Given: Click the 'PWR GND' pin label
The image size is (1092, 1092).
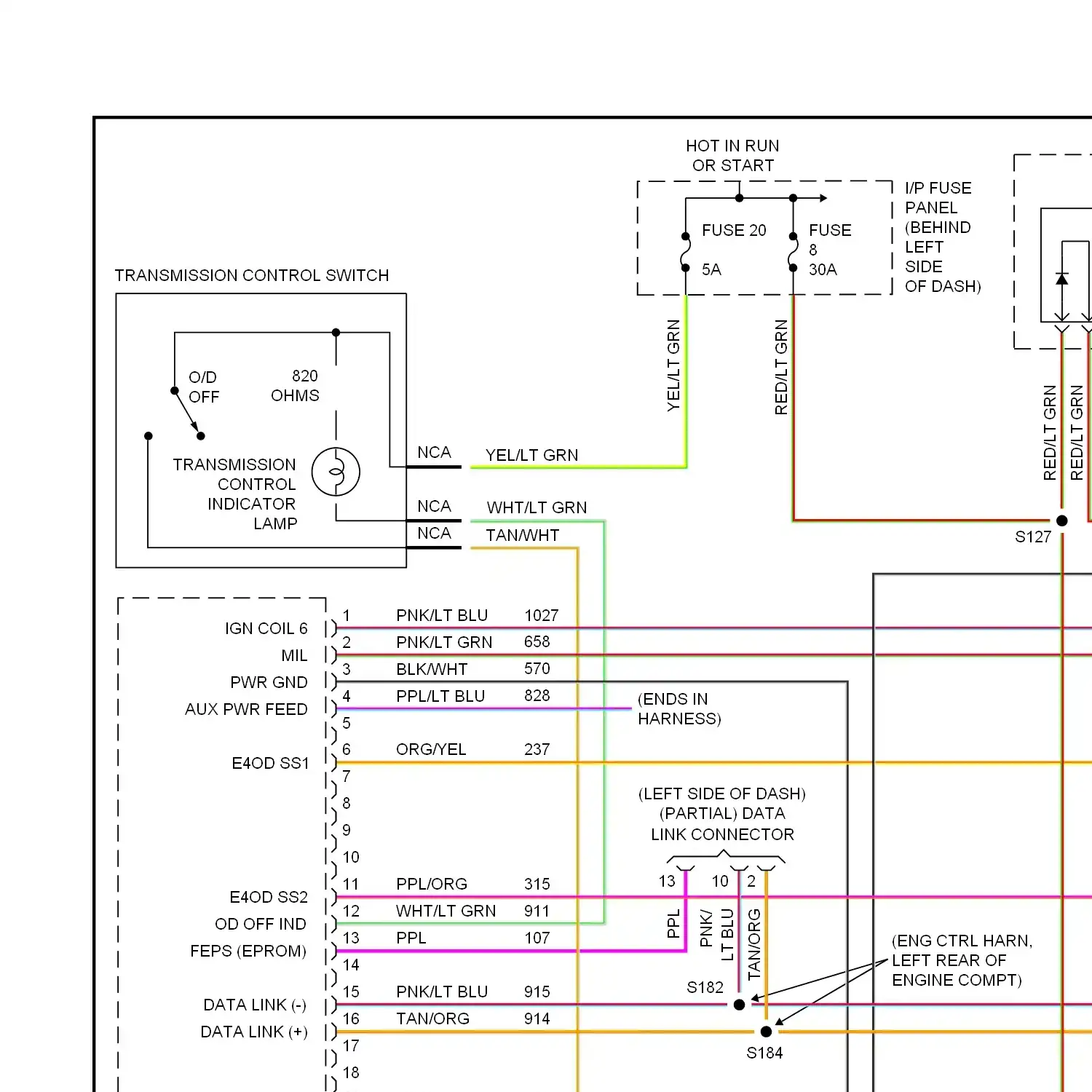Looking at the screenshot, I should tap(269, 682).
